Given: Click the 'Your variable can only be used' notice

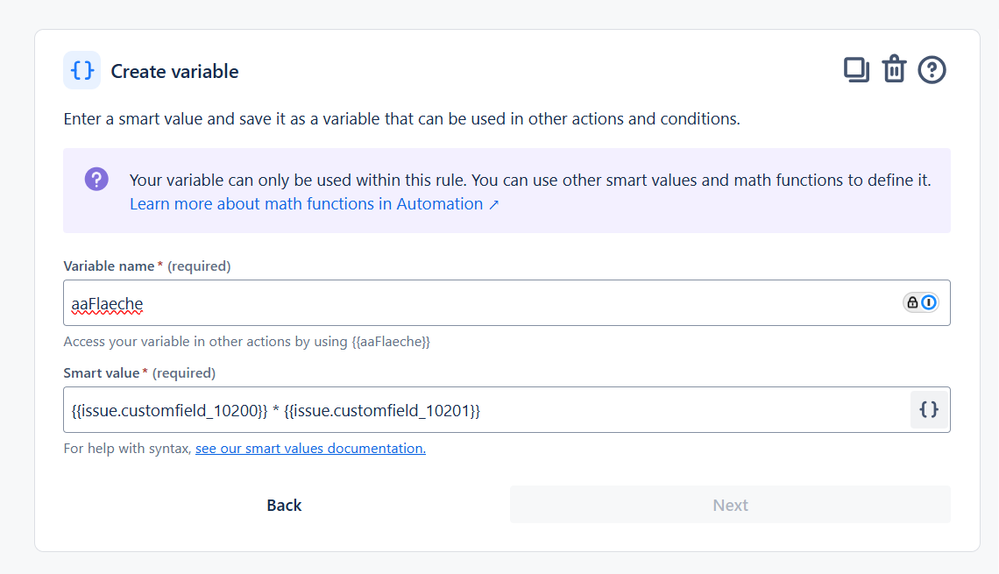Looking at the screenshot, I should [x=530, y=180].
